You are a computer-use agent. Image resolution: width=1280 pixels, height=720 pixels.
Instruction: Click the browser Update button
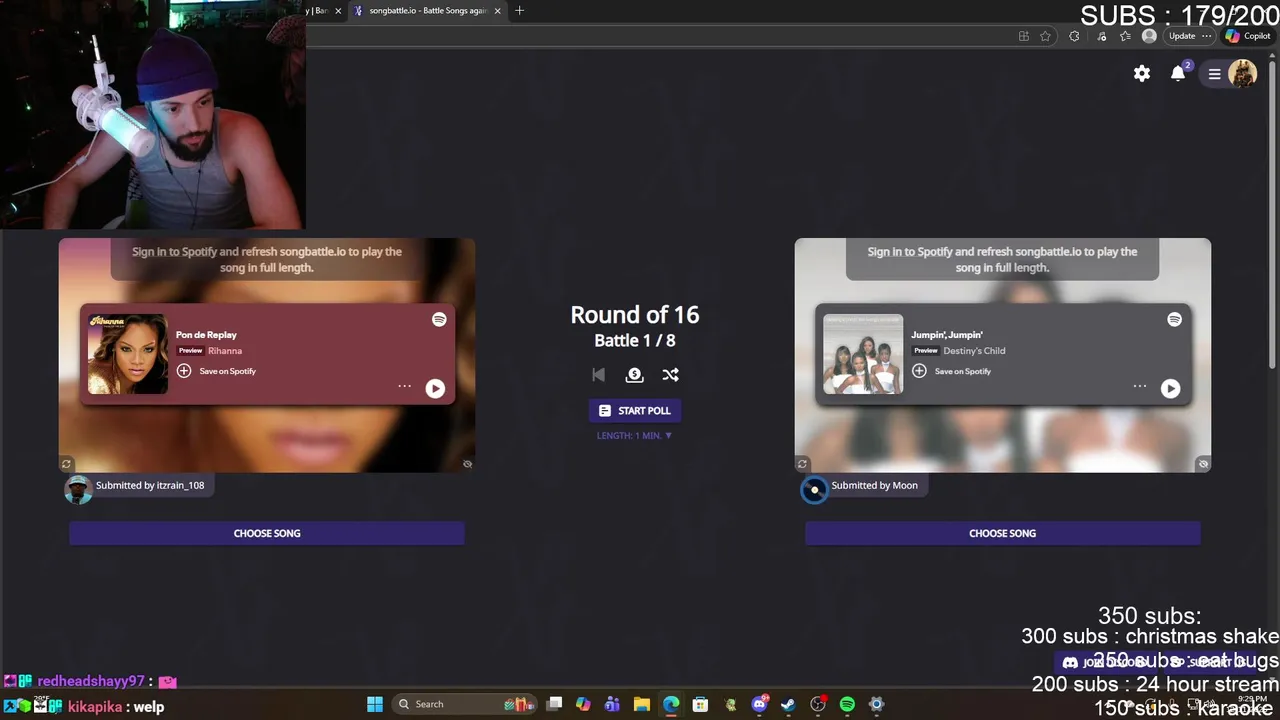coord(1188,36)
